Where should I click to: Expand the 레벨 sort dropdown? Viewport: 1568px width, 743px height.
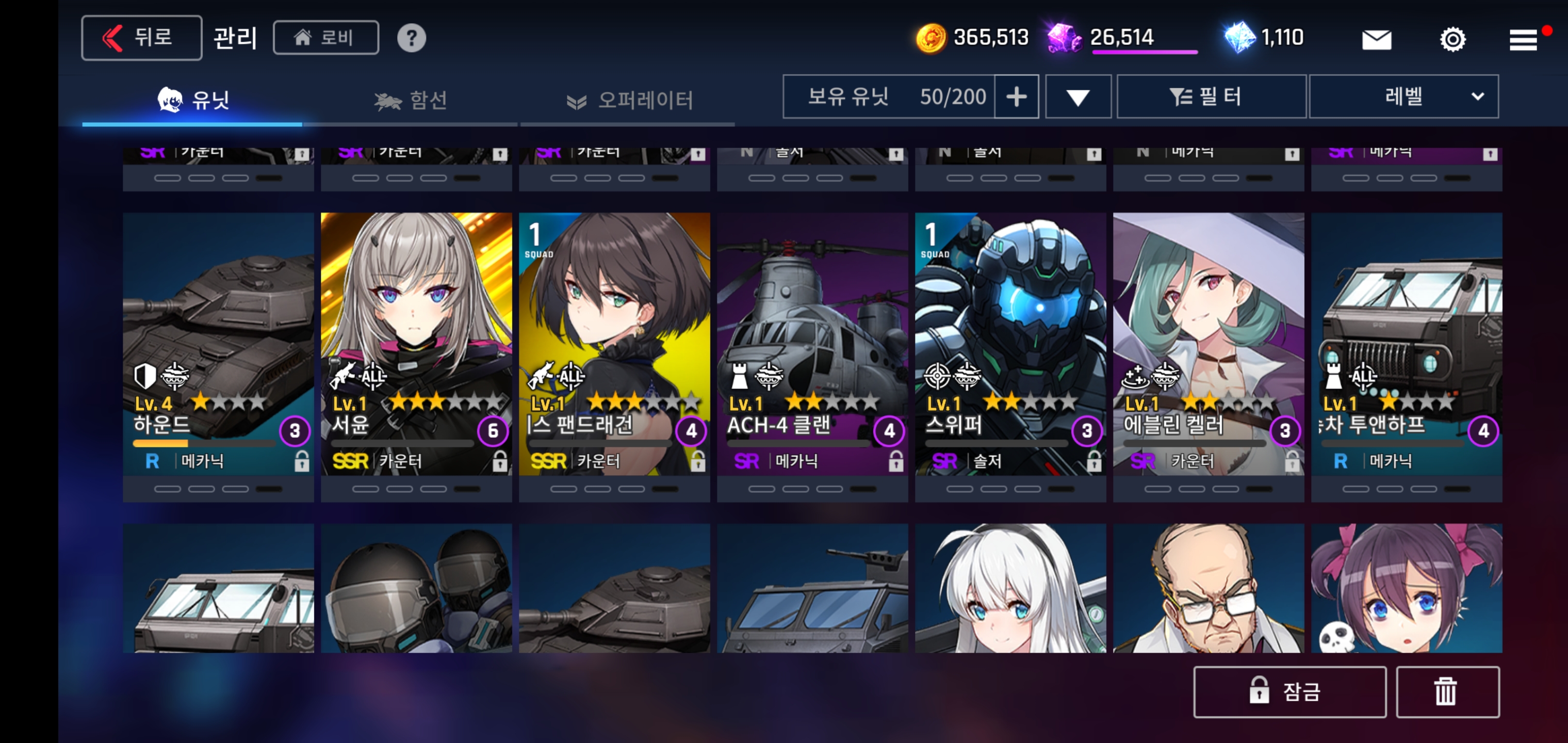tap(1403, 96)
